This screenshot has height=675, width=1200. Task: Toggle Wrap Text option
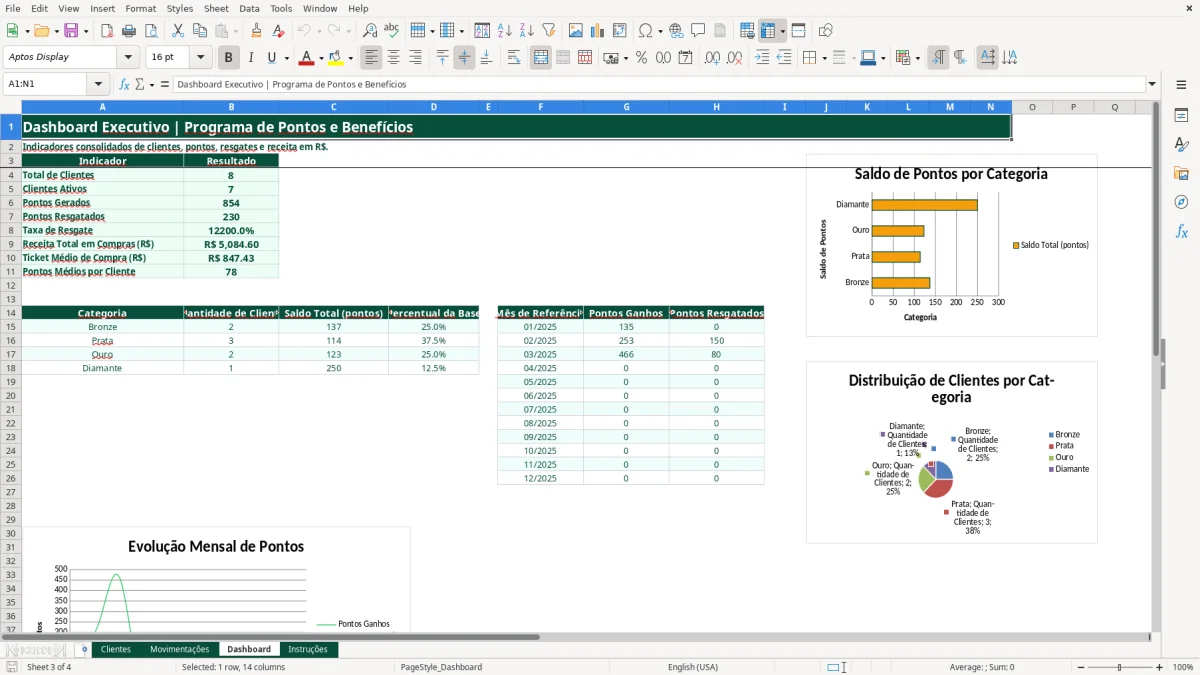coord(514,58)
